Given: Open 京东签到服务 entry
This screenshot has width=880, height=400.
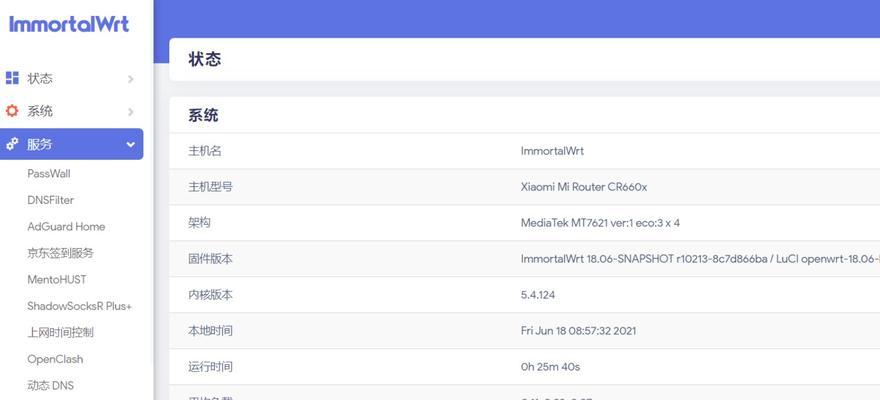Looking at the screenshot, I should pyautogui.click(x=60, y=253).
